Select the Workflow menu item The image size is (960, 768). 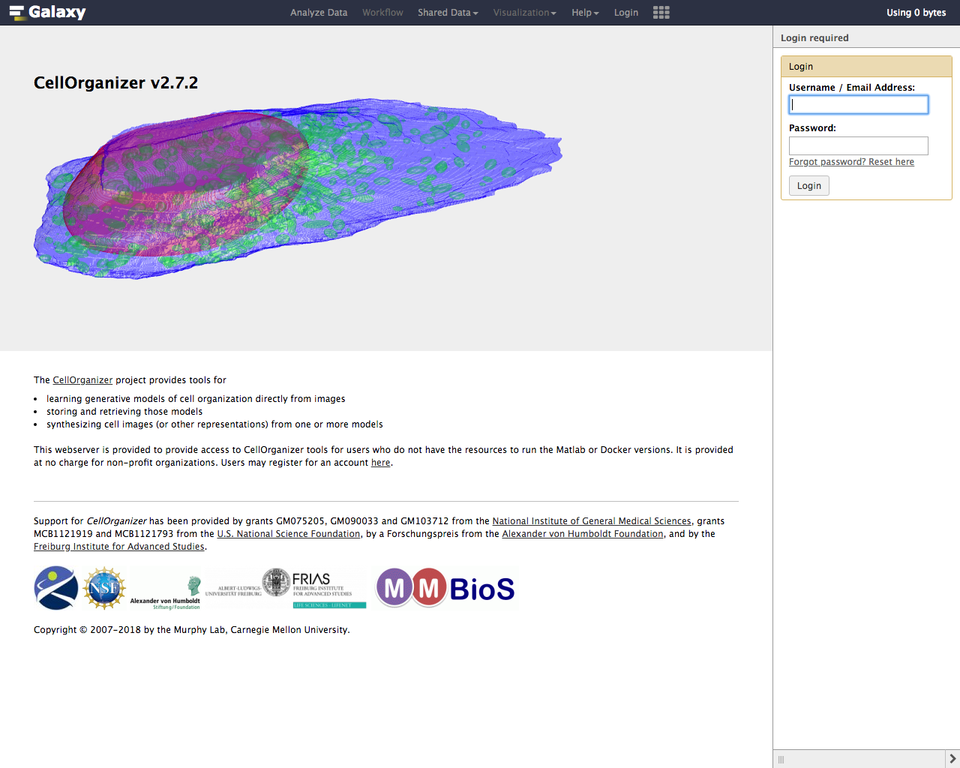click(383, 12)
